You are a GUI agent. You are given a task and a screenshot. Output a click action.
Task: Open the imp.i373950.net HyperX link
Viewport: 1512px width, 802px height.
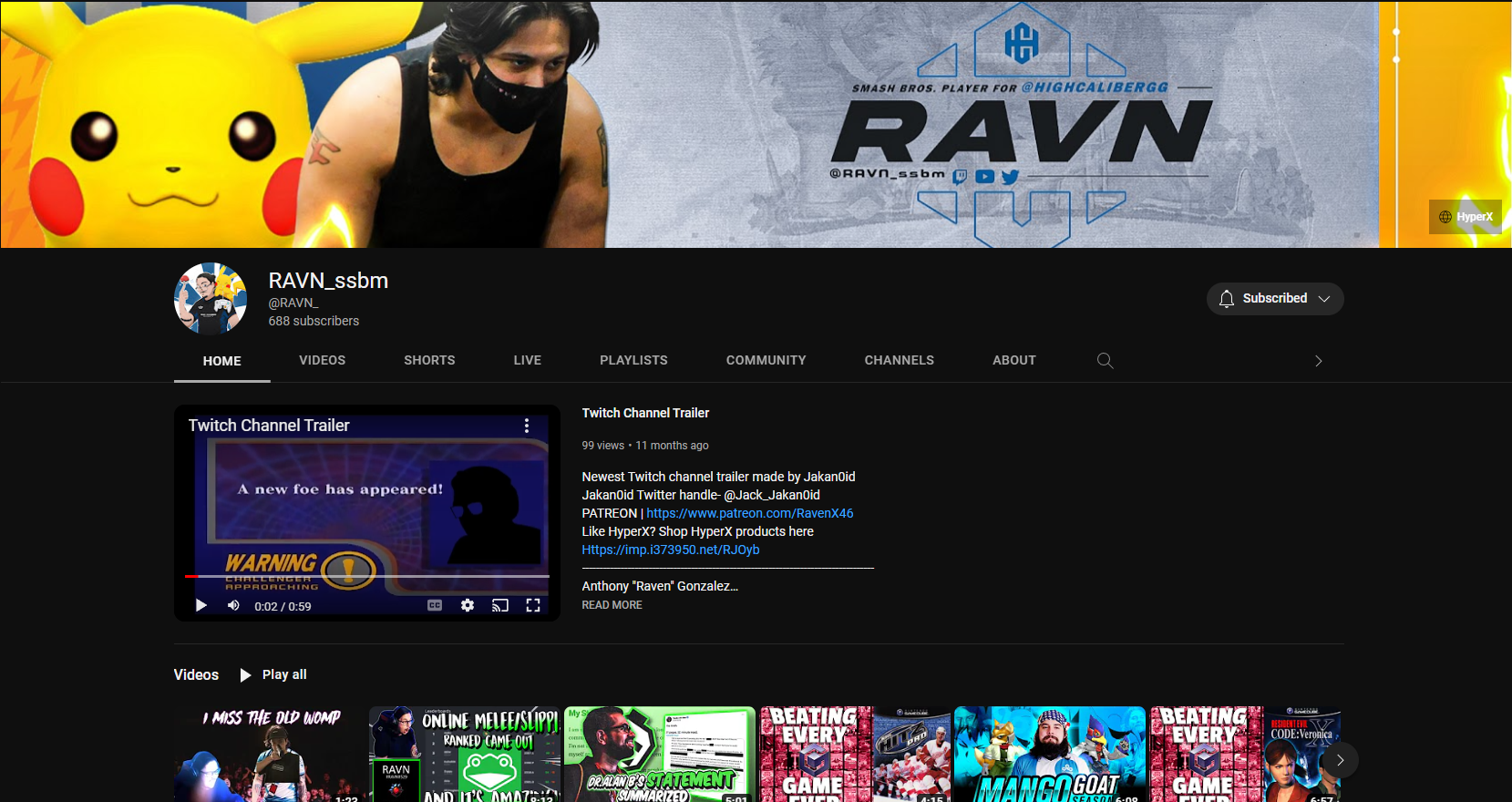click(671, 550)
